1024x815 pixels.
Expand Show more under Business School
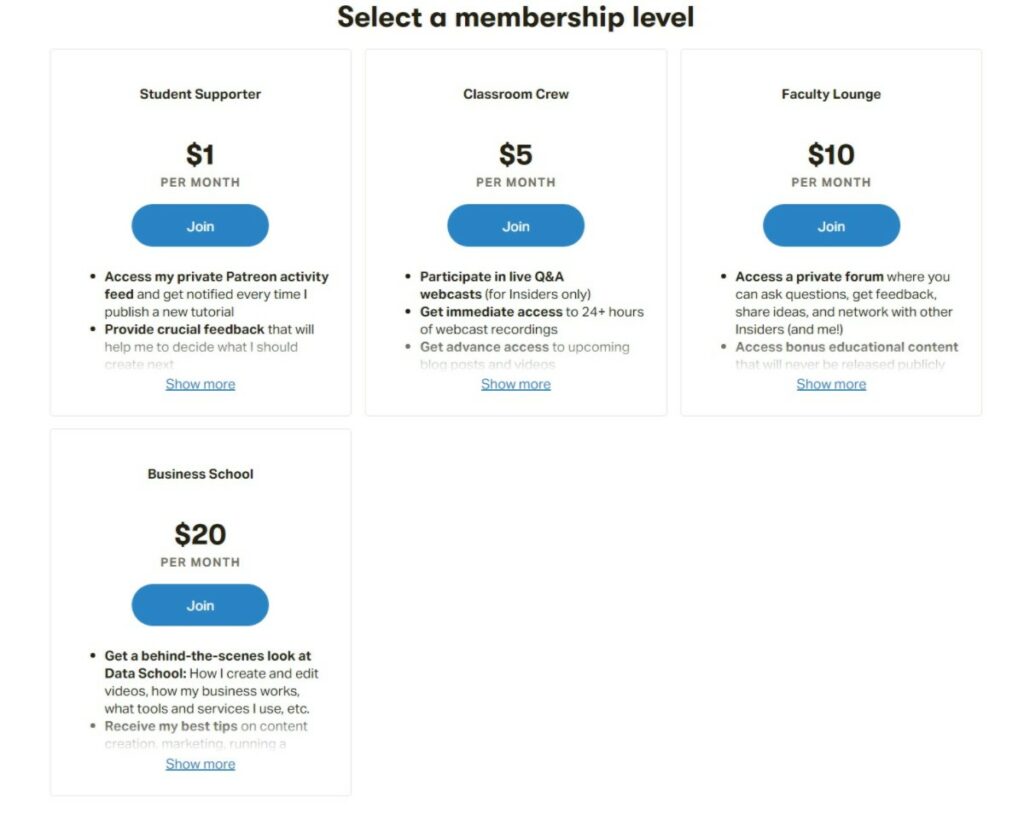click(x=199, y=764)
